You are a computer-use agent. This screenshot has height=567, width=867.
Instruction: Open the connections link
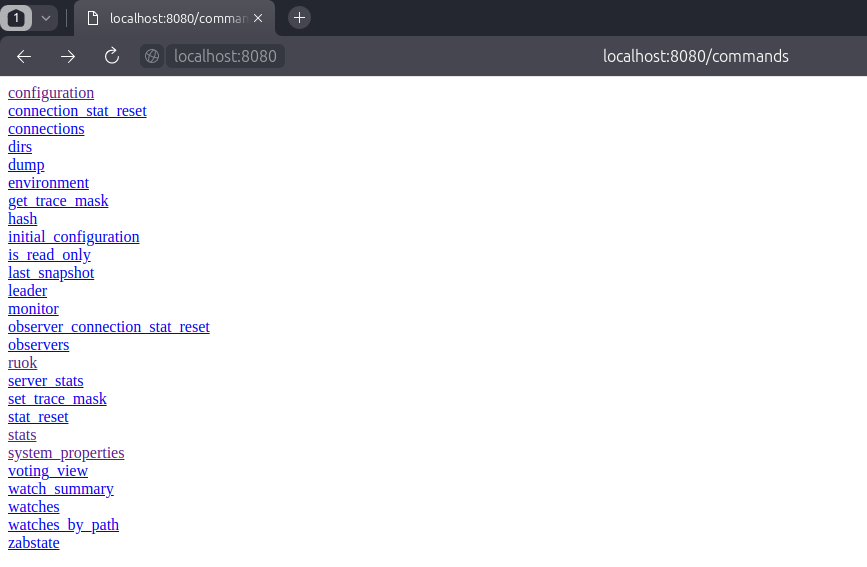pyautogui.click(x=46, y=129)
